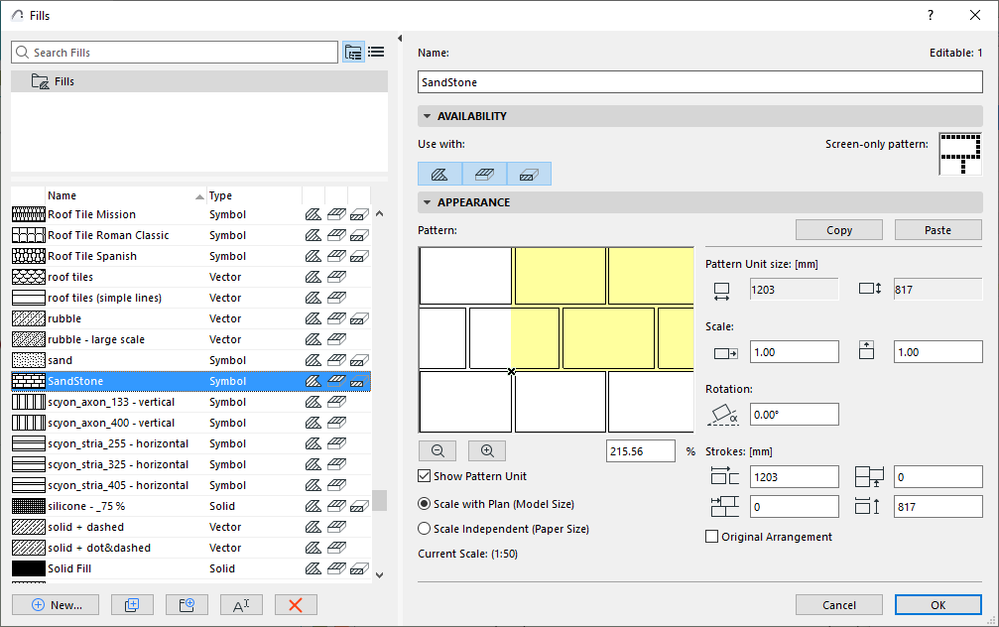Image resolution: width=999 pixels, height=627 pixels.
Task: Select Scale Independent (Paper Size)
Action: pos(425,529)
